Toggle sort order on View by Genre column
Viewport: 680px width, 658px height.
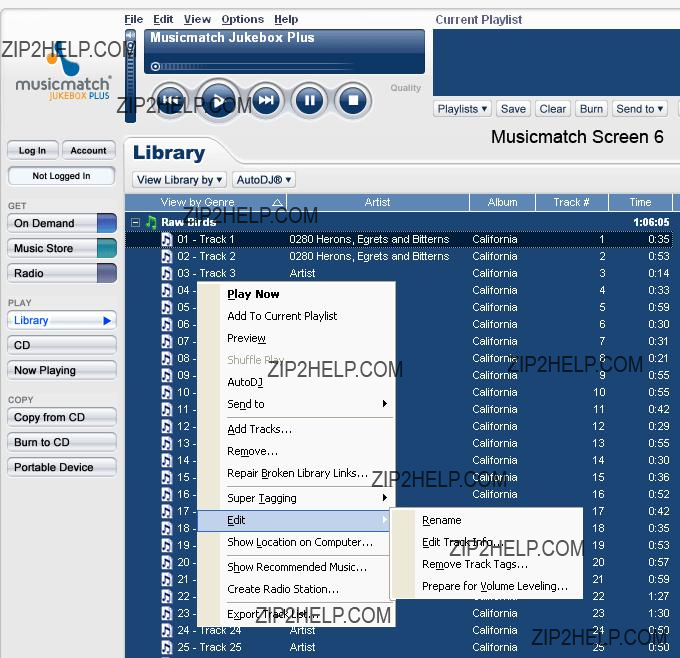pos(278,203)
